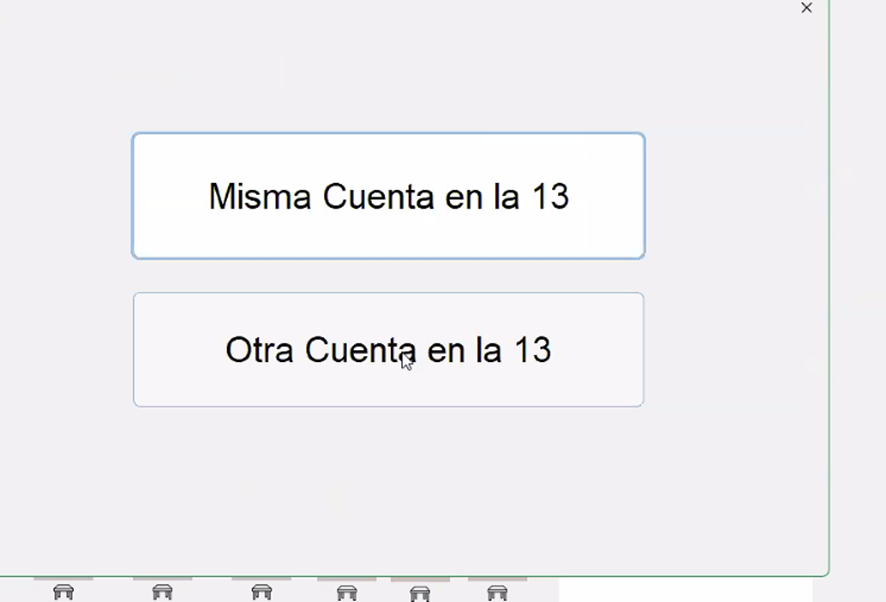Select the sixth table icon, rightmost

pyautogui.click(x=497, y=593)
